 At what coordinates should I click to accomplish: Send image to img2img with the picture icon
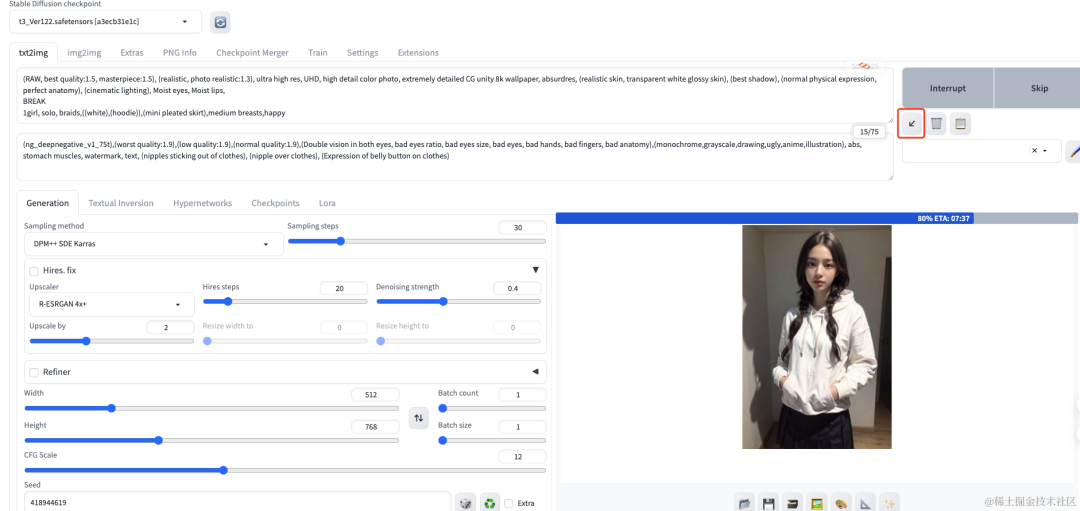point(817,503)
